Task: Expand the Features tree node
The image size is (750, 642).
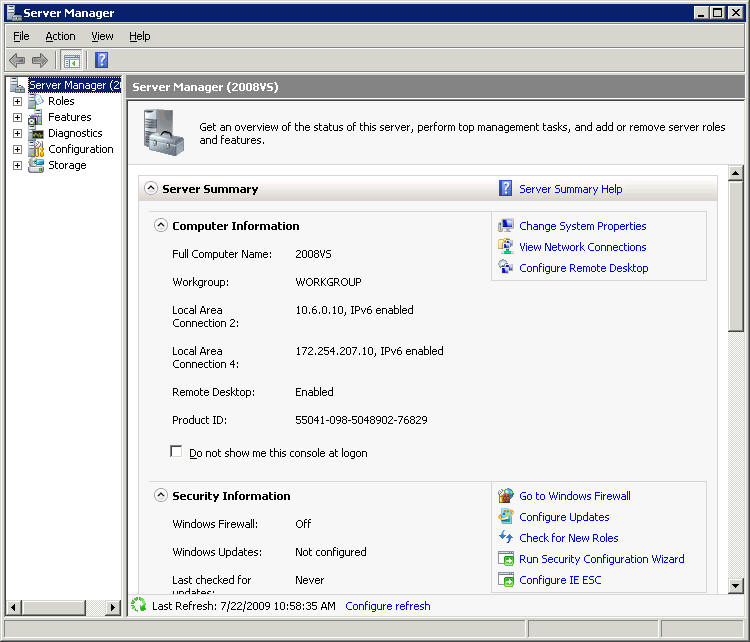Action: point(17,117)
